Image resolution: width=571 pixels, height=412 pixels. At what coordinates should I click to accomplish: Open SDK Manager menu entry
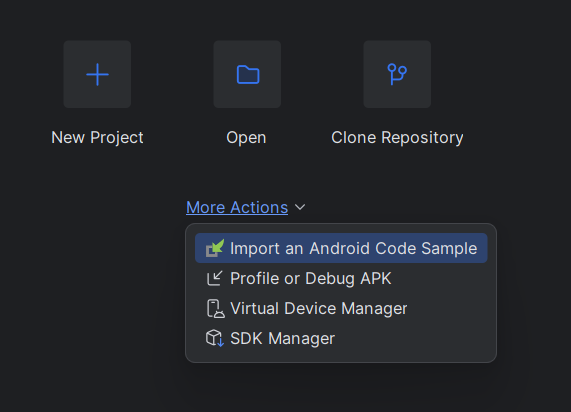[341, 338]
